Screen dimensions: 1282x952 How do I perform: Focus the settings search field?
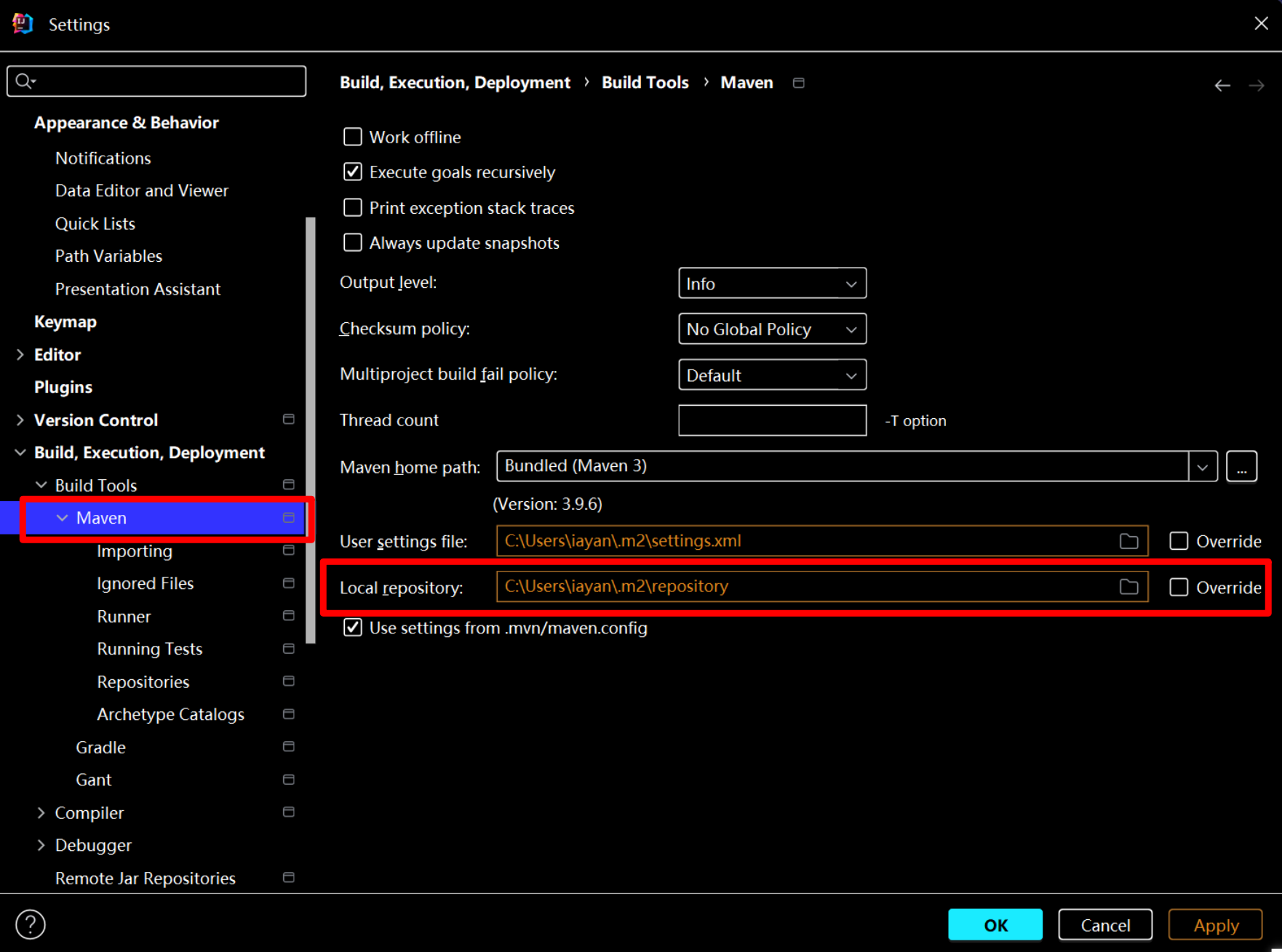click(156, 81)
